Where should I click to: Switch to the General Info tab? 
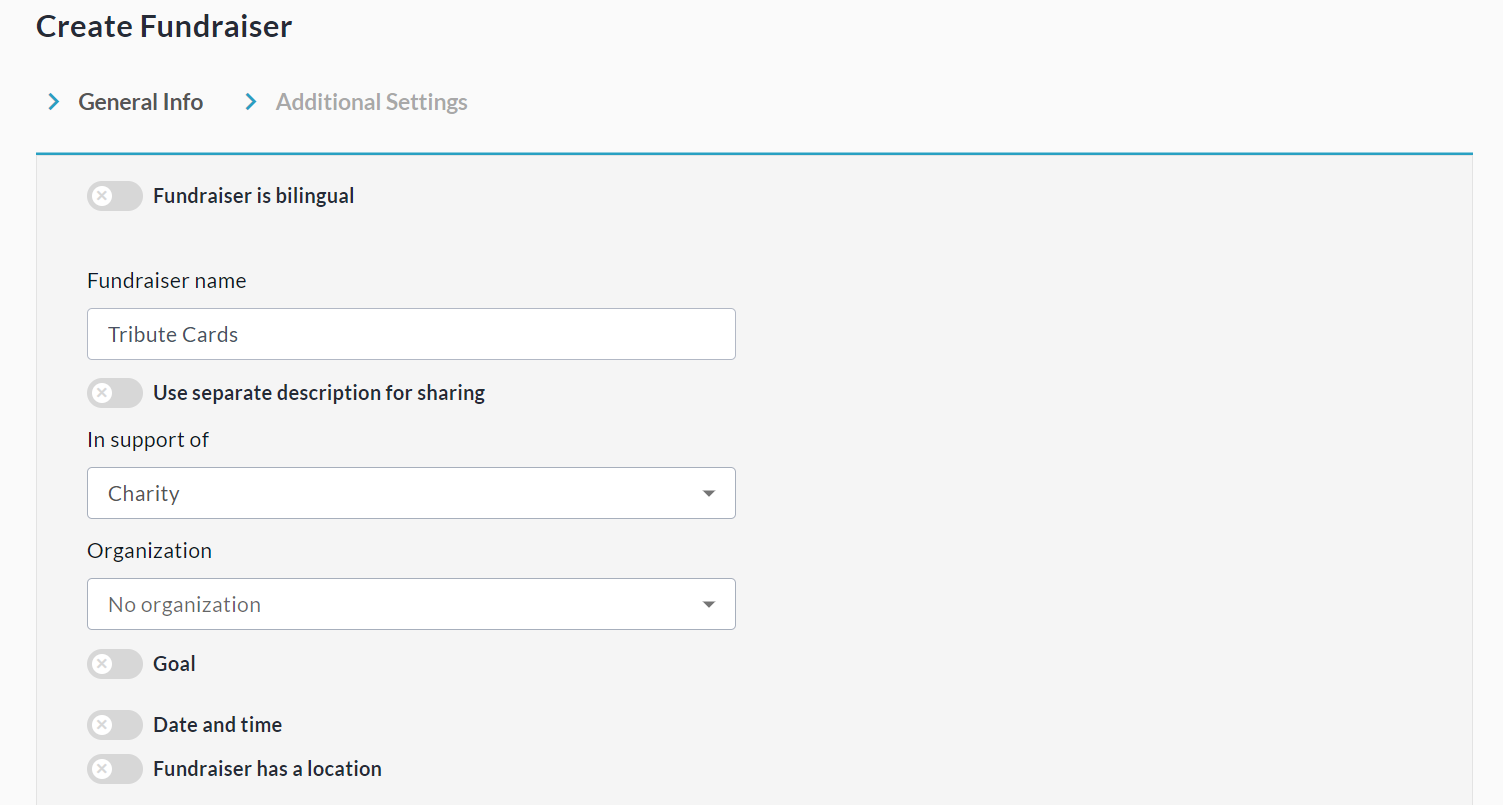pos(140,102)
